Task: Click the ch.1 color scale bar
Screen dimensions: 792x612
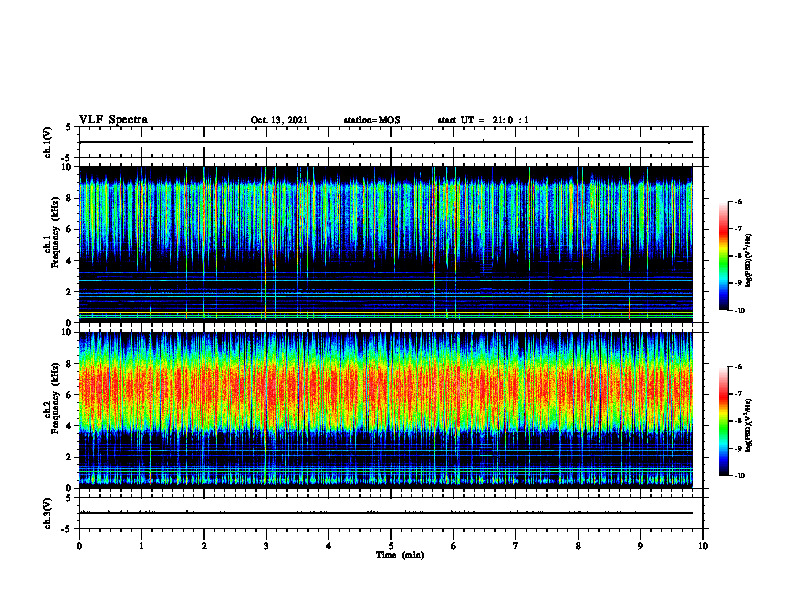Action: click(724, 256)
